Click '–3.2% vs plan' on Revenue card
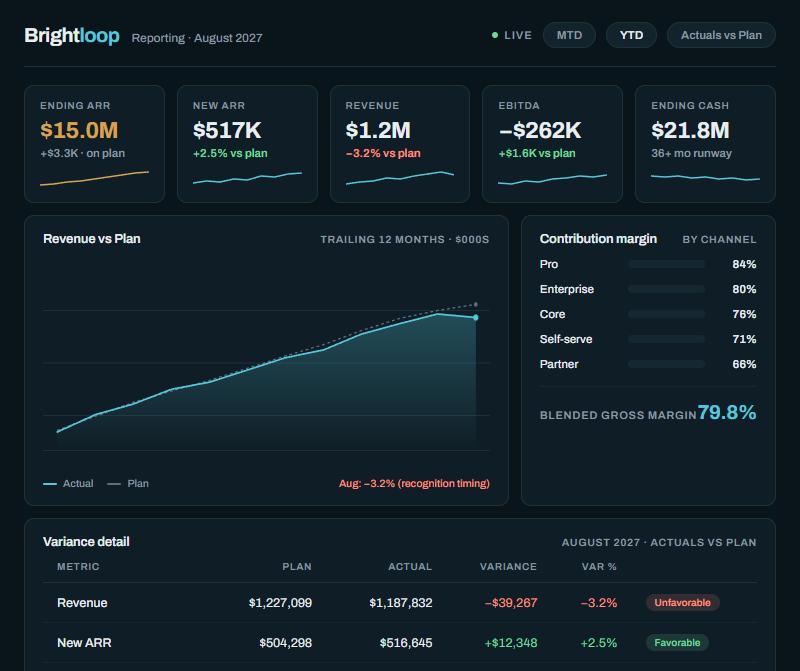This screenshot has height=671, width=800. [x=383, y=153]
